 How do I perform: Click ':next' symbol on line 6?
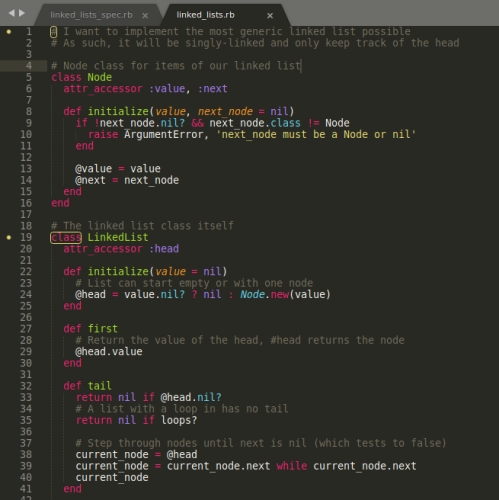pos(213,89)
